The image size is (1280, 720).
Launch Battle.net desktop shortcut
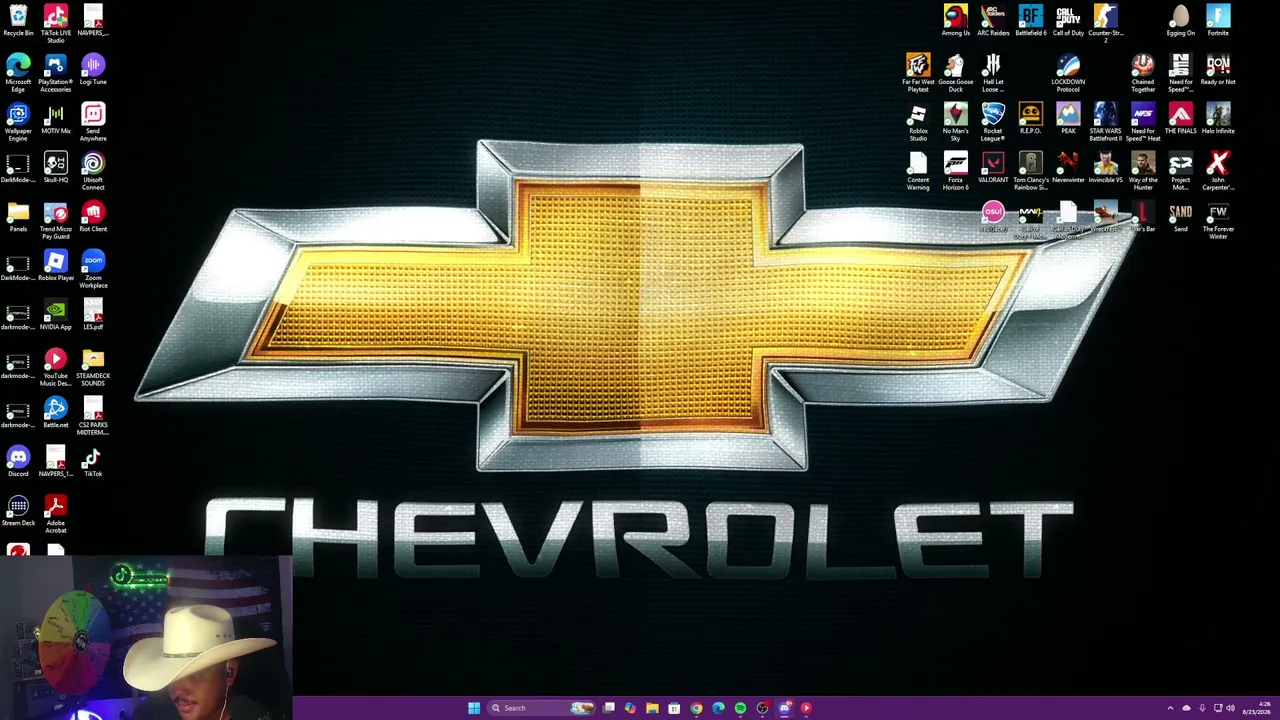click(56, 412)
